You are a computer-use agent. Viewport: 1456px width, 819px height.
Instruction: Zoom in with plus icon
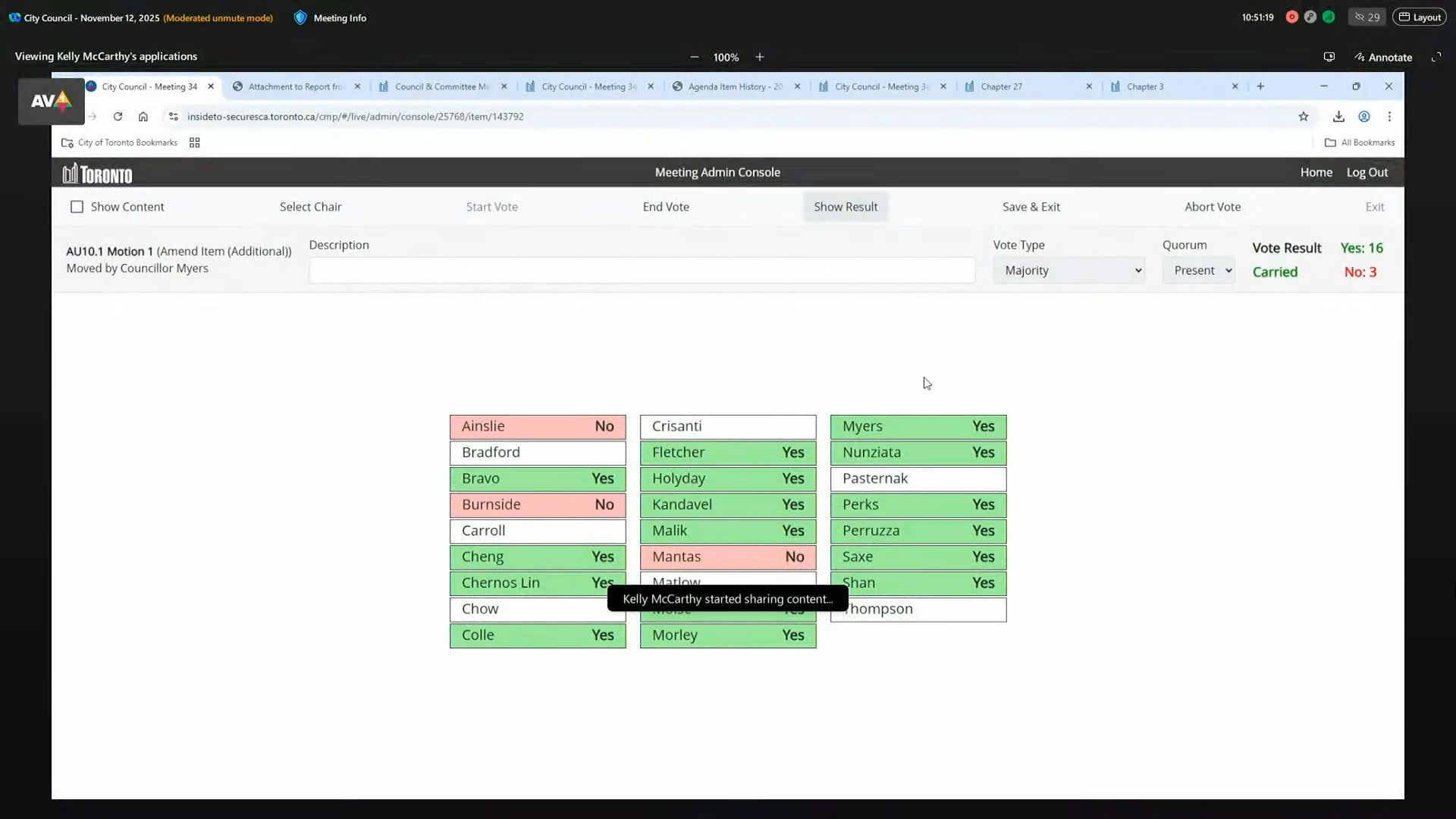point(759,57)
